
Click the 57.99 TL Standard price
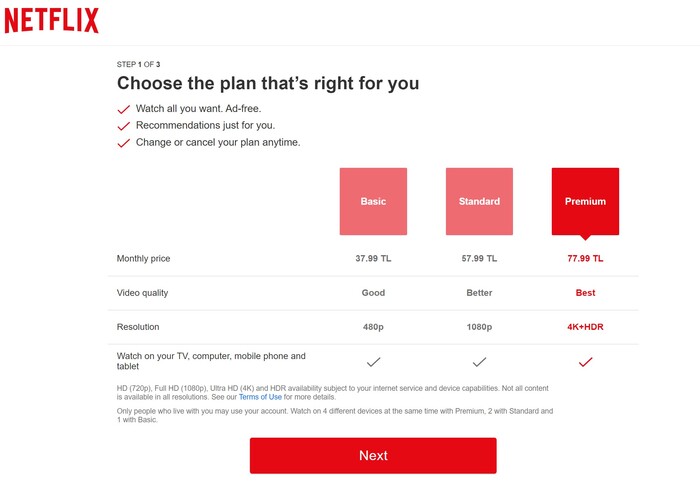point(479,258)
